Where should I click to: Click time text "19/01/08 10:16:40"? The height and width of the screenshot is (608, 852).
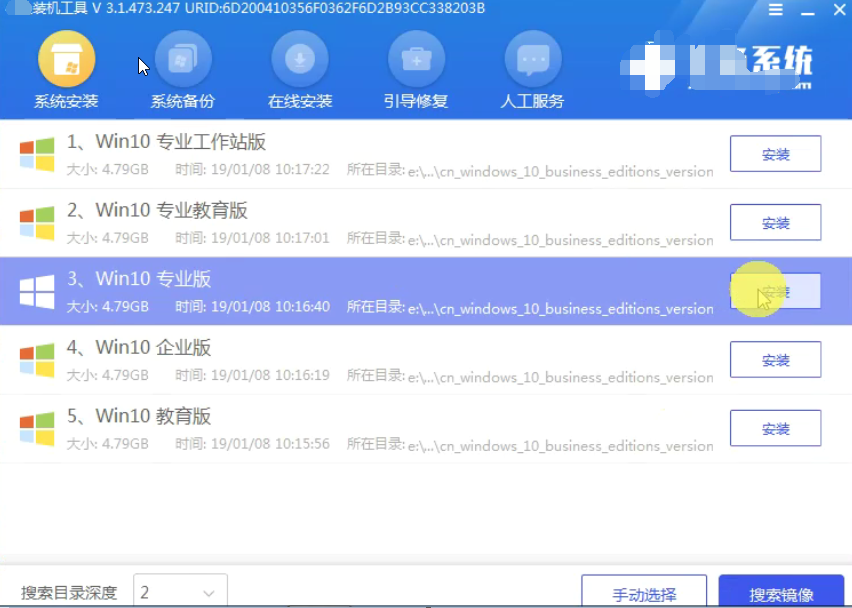pos(270,306)
